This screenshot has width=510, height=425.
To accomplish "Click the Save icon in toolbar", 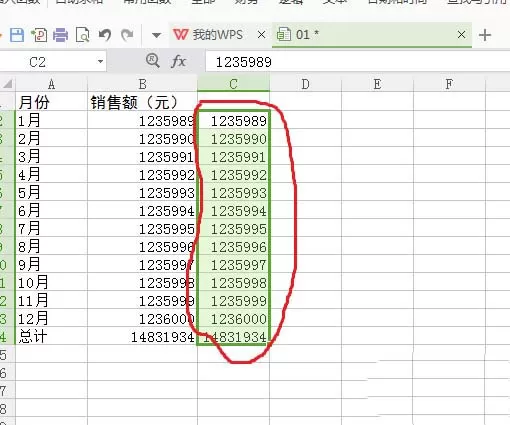I will click(17, 35).
